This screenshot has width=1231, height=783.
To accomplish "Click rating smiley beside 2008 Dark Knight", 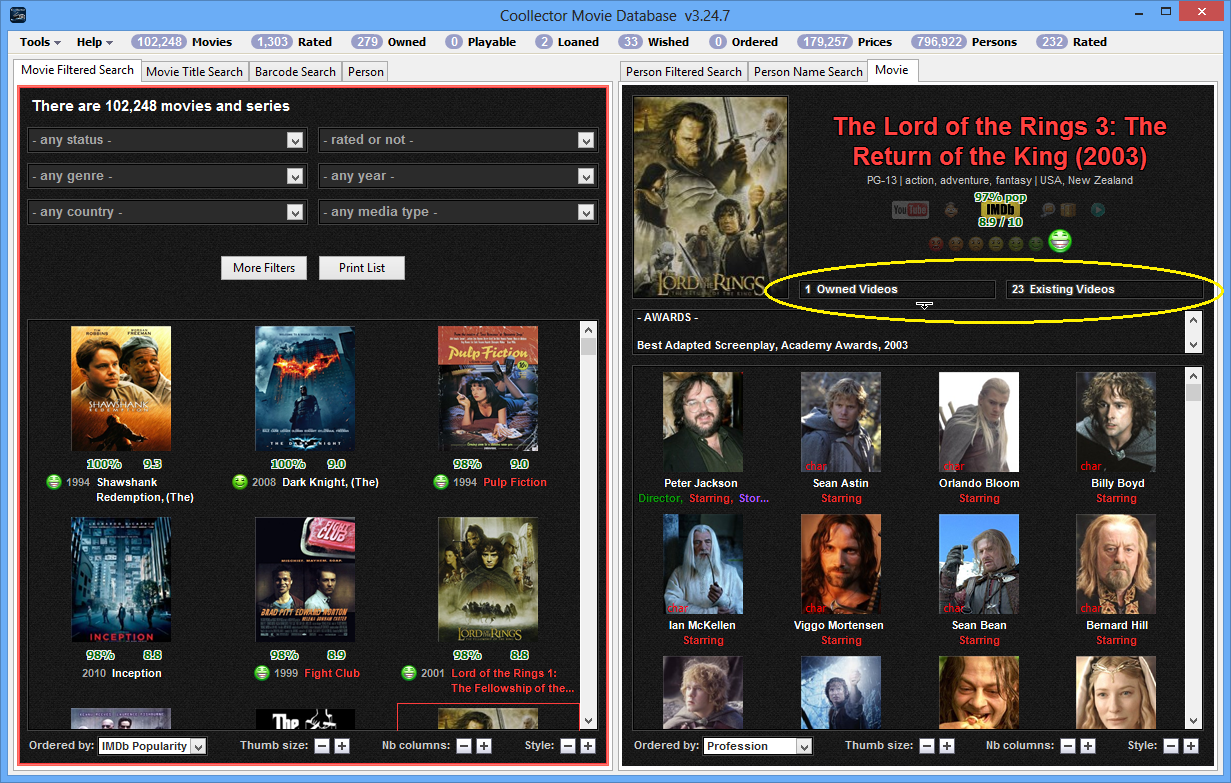I will coord(240,482).
